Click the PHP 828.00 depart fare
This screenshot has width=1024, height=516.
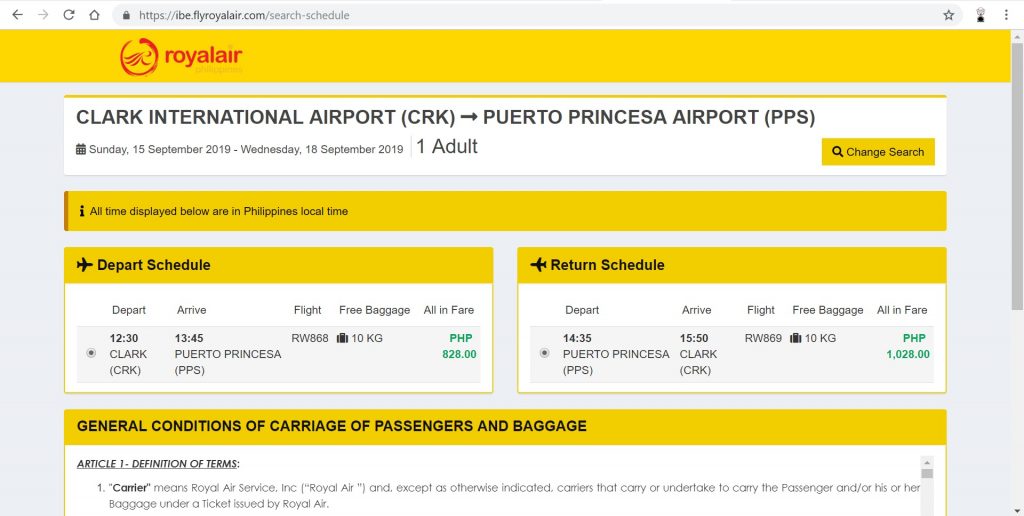460,346
